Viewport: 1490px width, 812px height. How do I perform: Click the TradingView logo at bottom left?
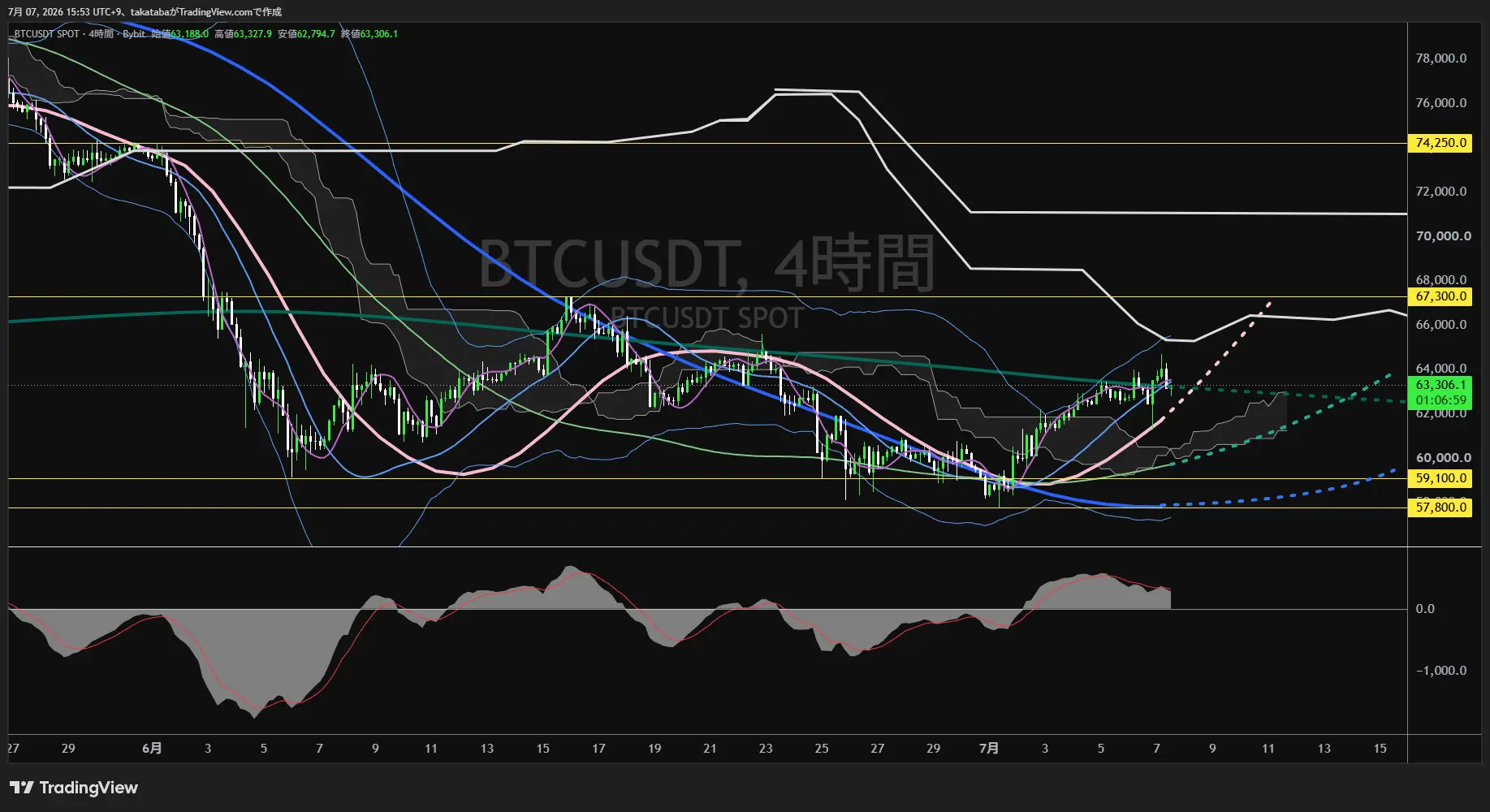tap(74, 788)
